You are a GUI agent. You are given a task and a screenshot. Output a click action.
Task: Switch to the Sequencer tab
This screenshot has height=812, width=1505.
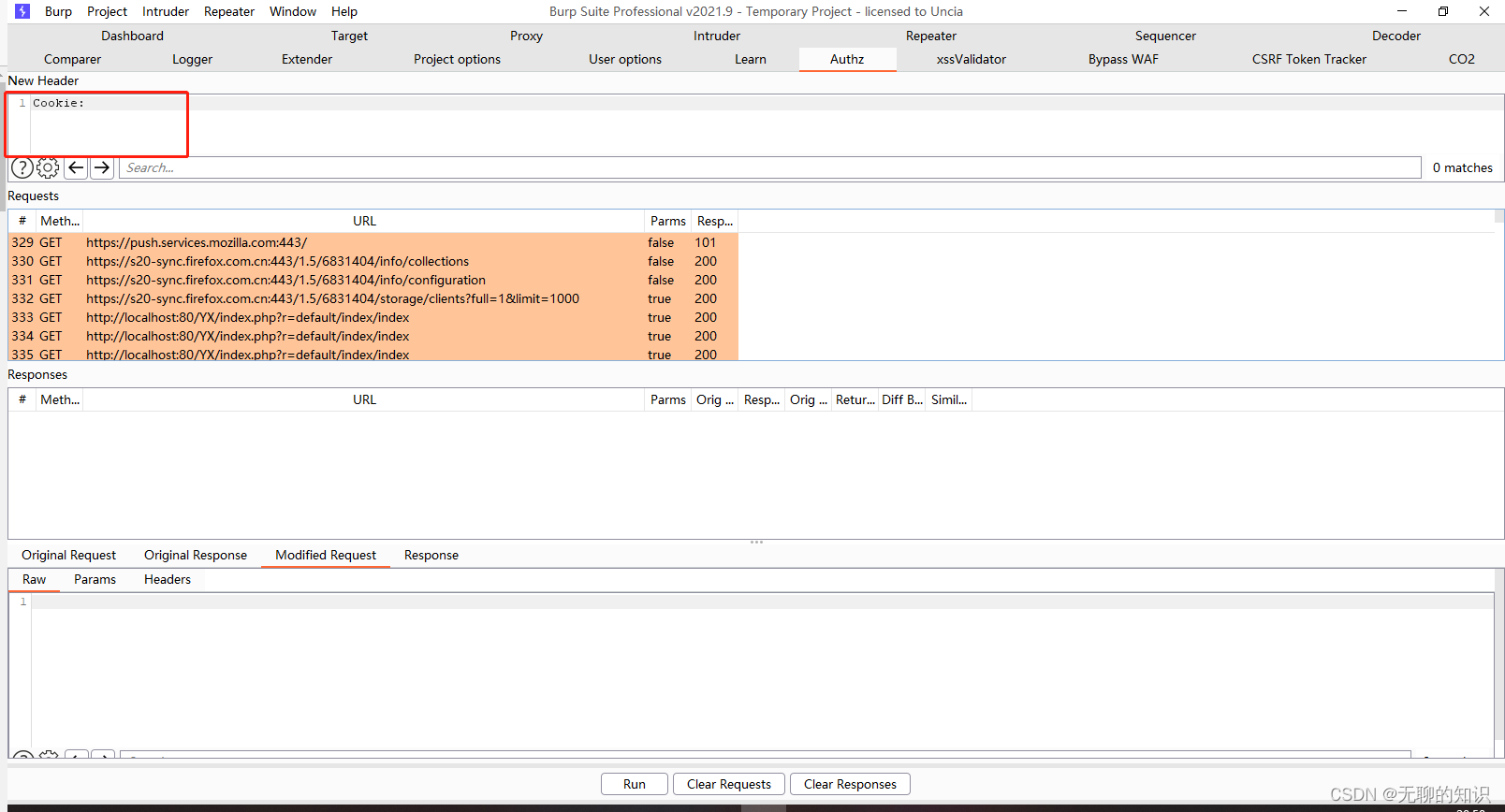[x=1165, y=36]
